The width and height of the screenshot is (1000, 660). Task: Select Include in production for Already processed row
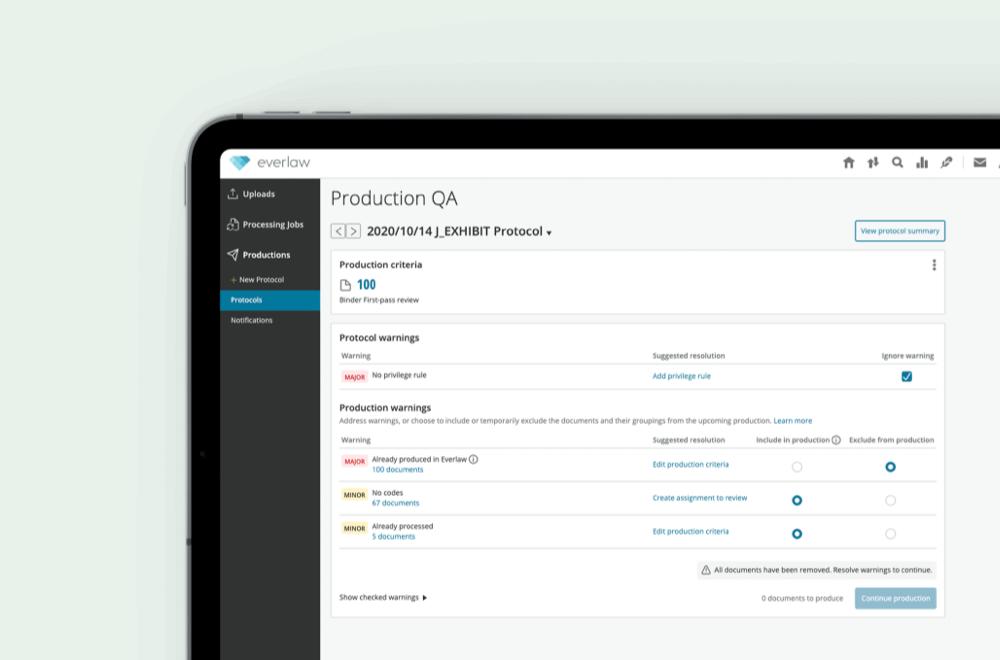tap(797, 534)
